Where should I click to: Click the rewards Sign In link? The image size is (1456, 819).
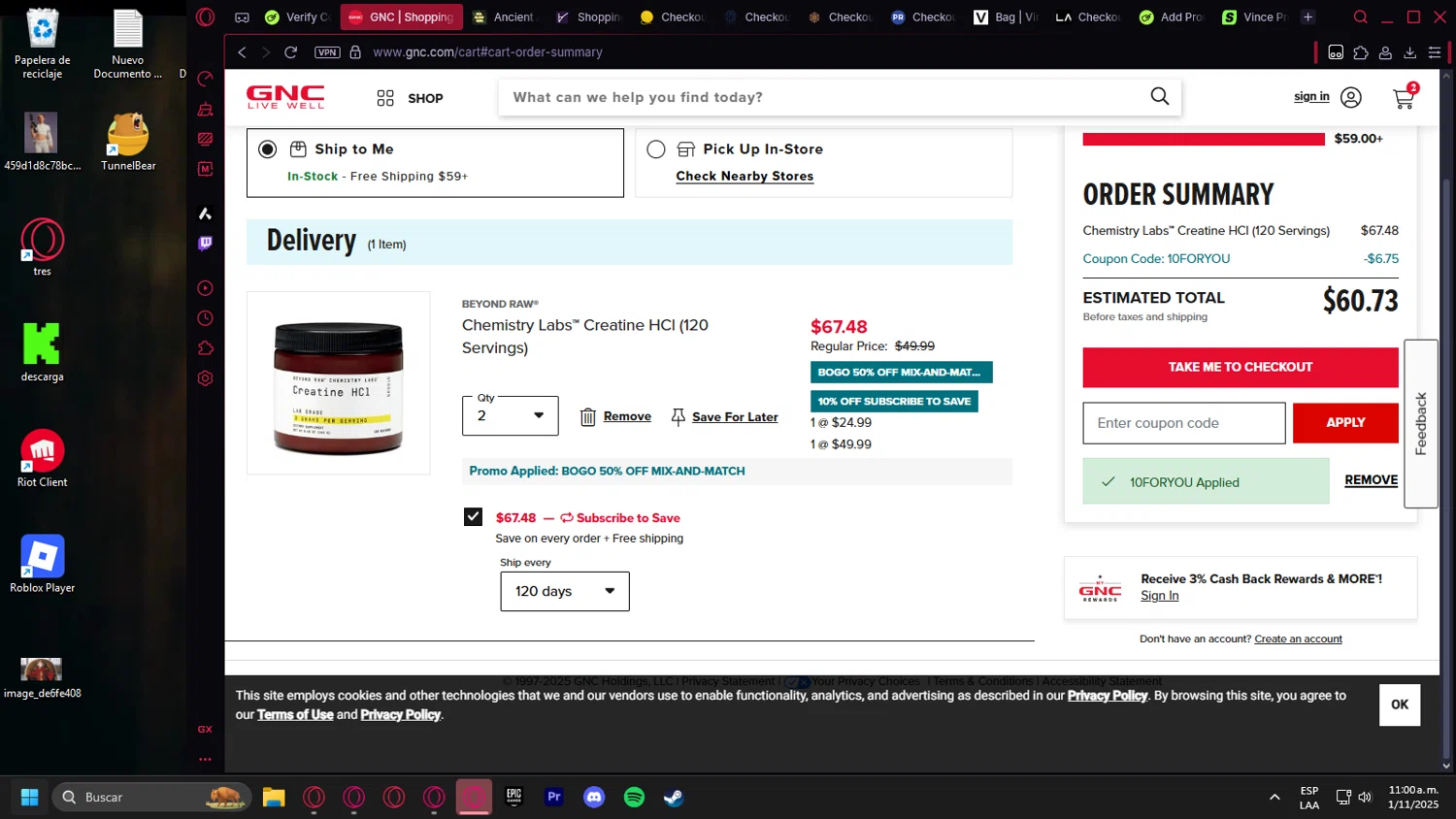1159,596
